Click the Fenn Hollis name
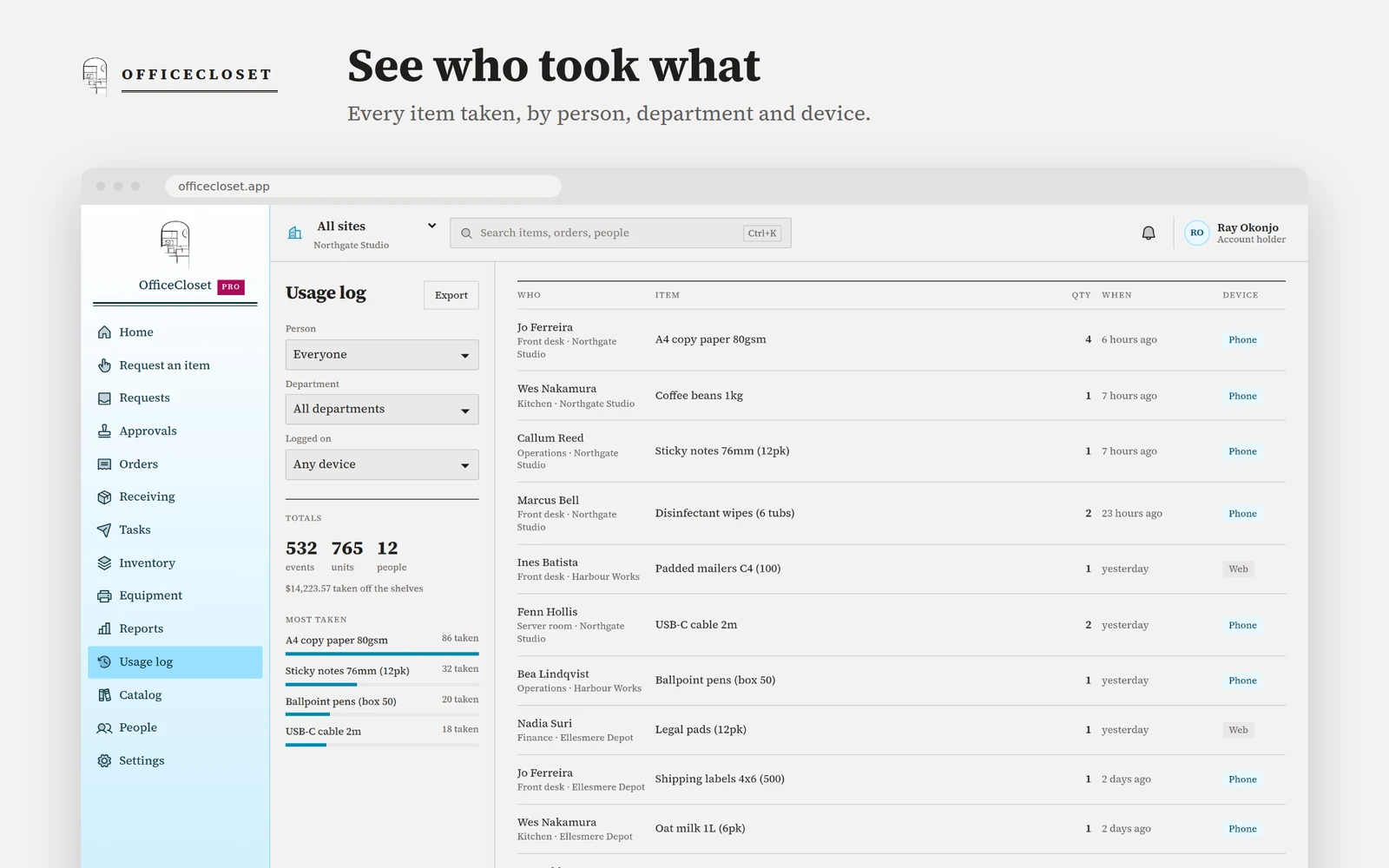Image resolution: width=1389 pixels, height=868 pixels. pyautogui.click(x=547, y=612)
